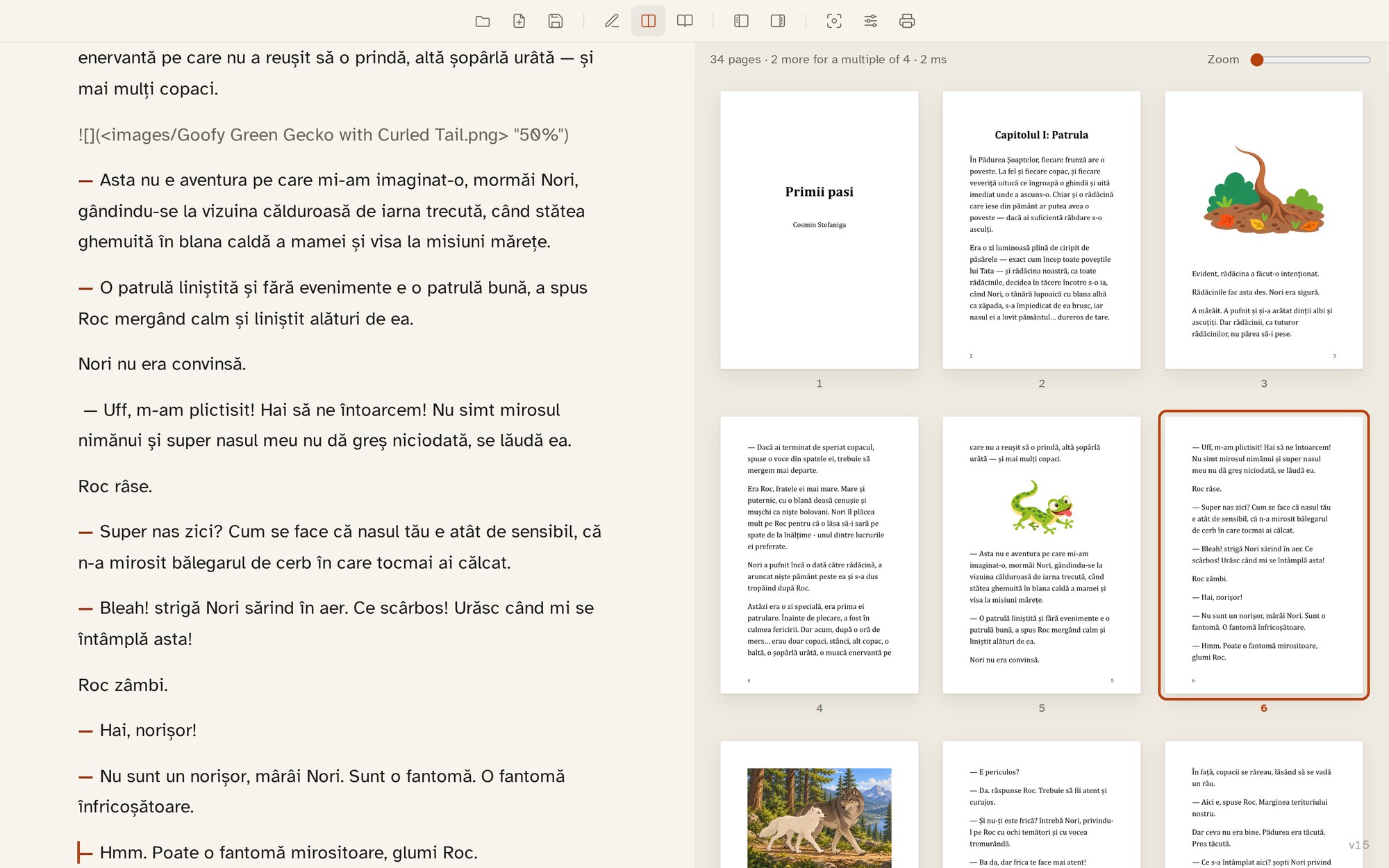Click paragraph starting 'Super nas zici?'
The height and width of the screenshot is (868, 1389).
click(x=340, y=547)
